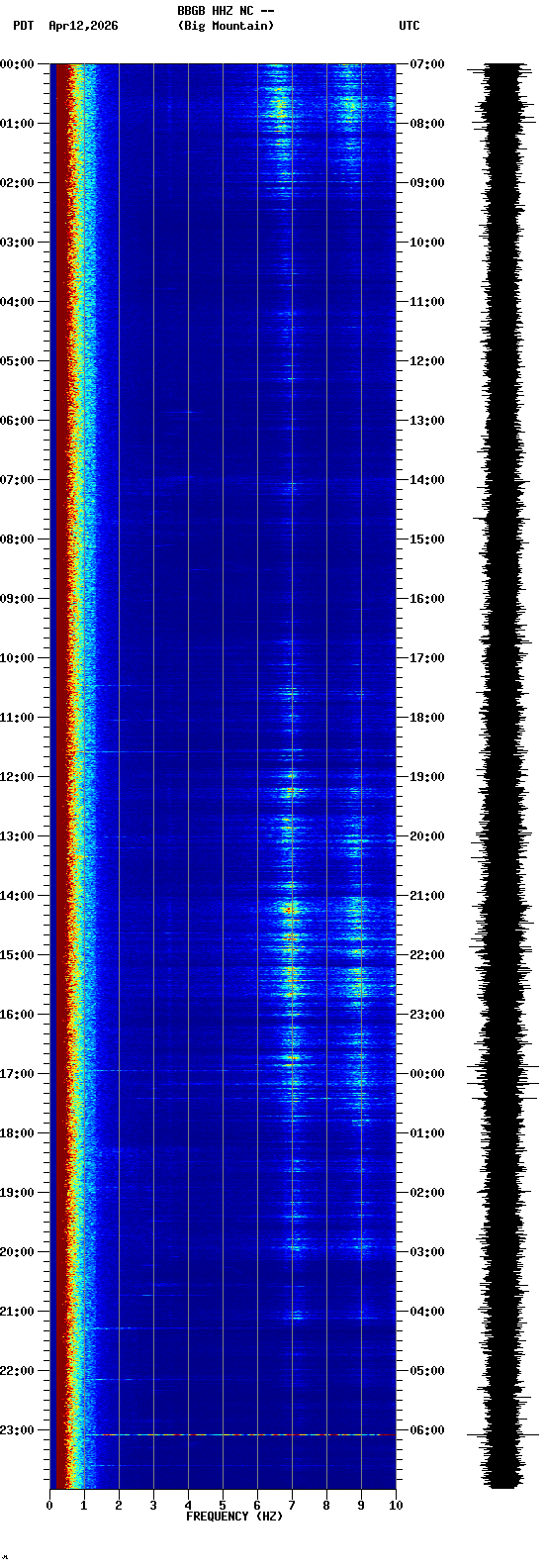
Task: Pick the 16:00 UTC time label
Action: pos(427,599)
